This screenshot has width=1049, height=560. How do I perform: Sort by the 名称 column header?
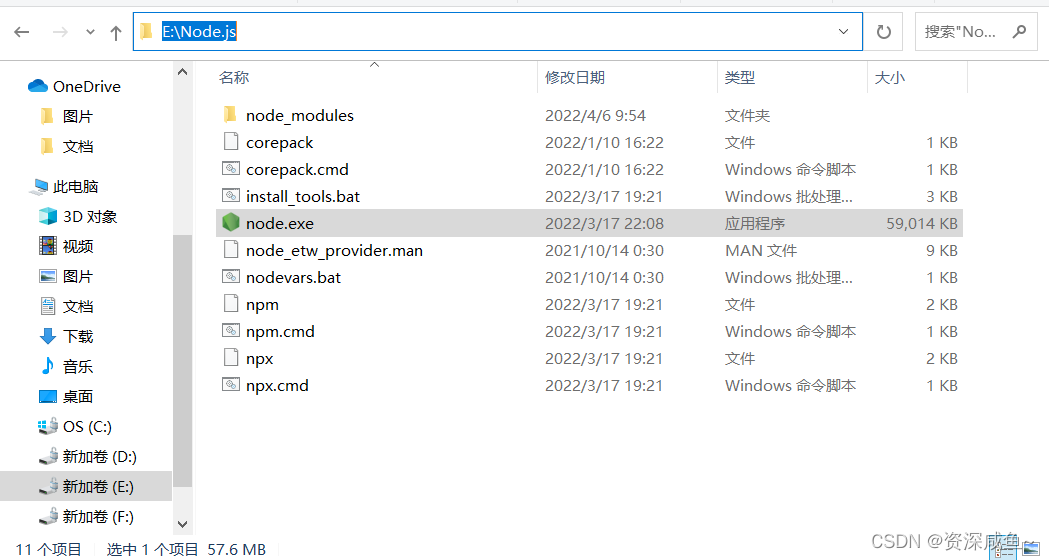click(233, 78)
